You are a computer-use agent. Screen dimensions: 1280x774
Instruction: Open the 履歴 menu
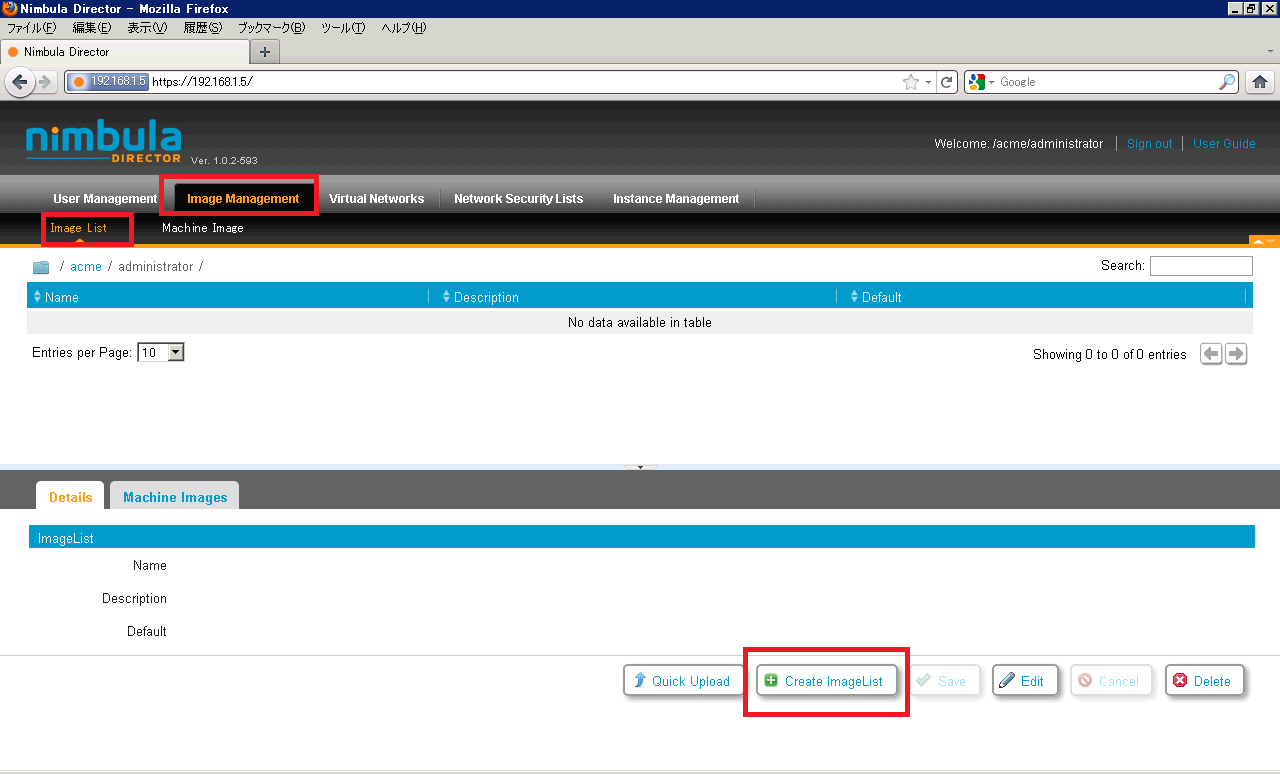[202, 28]
